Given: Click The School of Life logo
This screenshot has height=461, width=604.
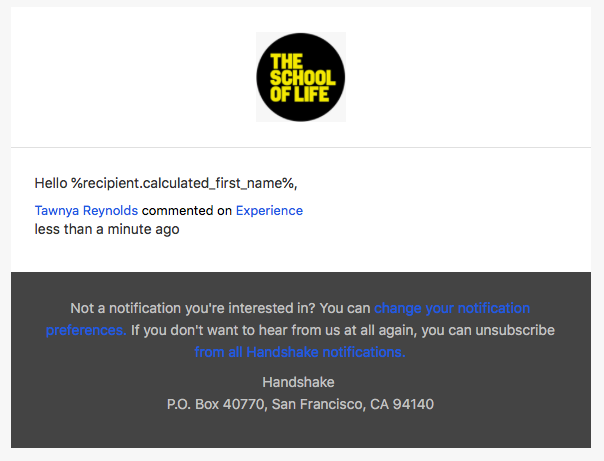Looking at the screenshot, I should [x=301, y=77].
